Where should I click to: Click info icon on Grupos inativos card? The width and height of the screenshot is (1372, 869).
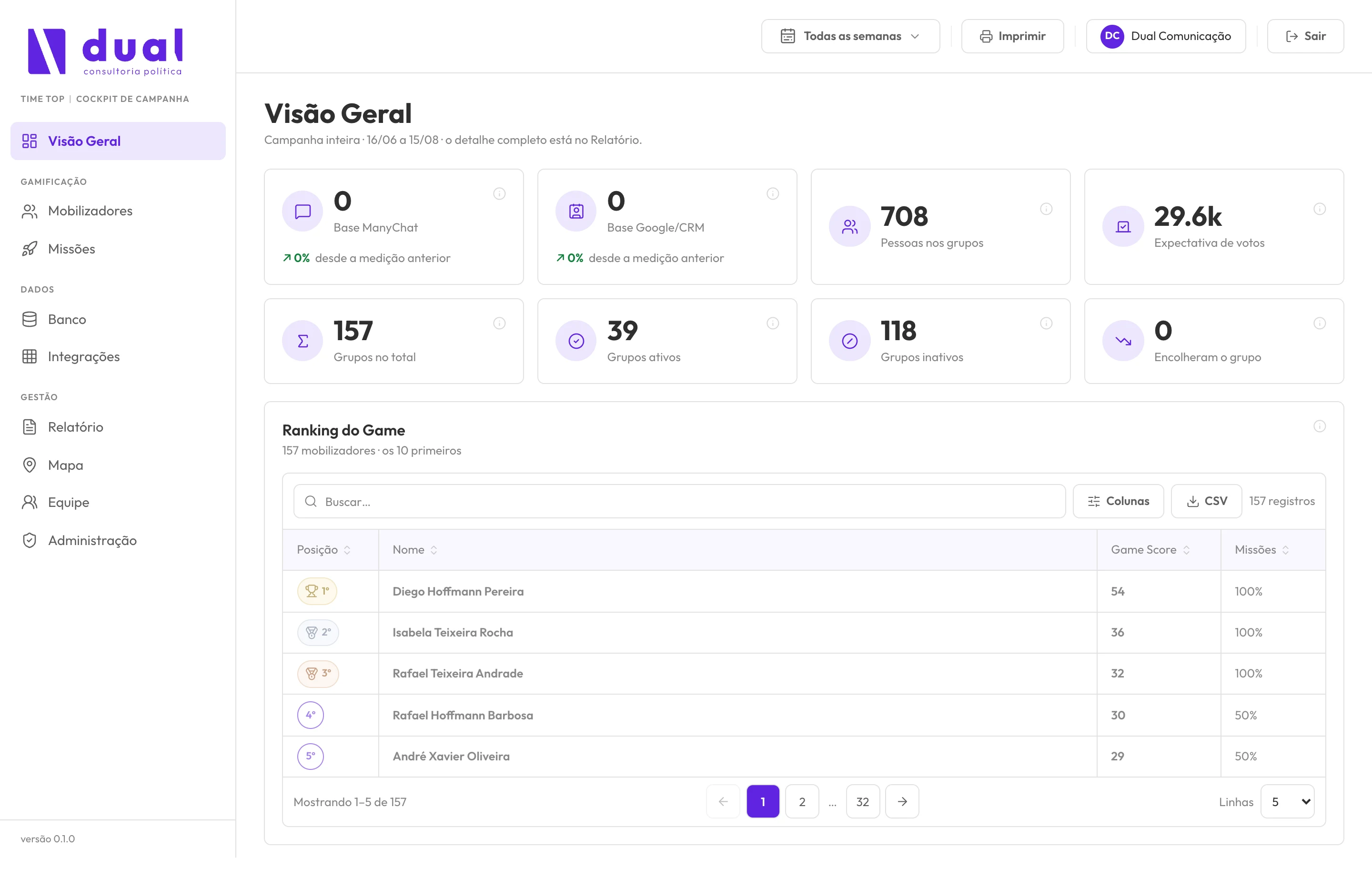tap(1046, 323)
